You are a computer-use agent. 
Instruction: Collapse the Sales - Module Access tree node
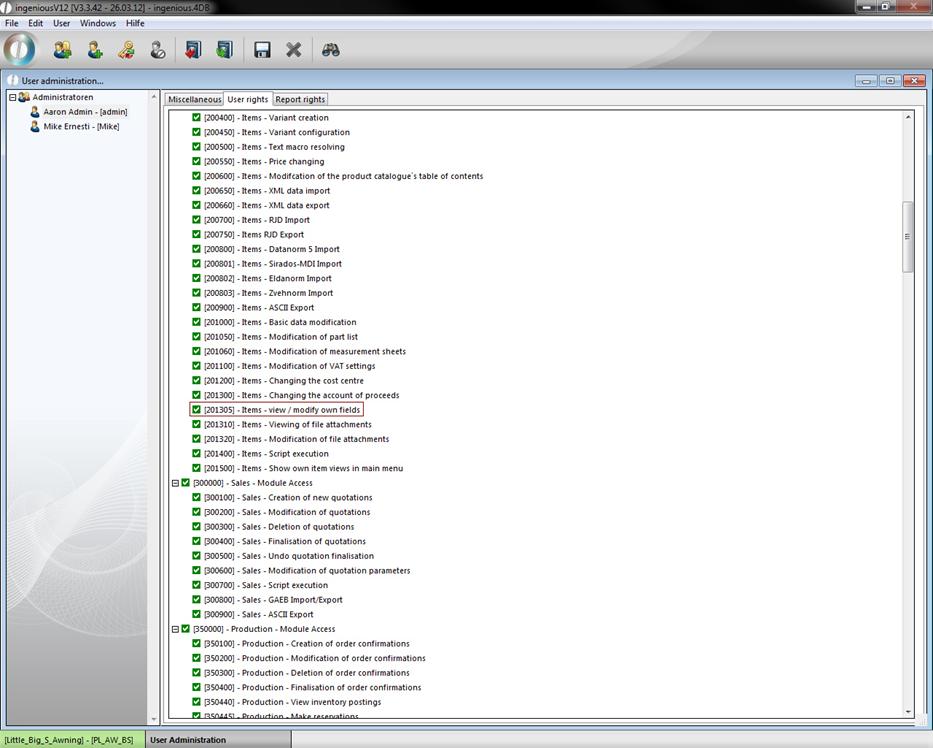tap(175, 483)
